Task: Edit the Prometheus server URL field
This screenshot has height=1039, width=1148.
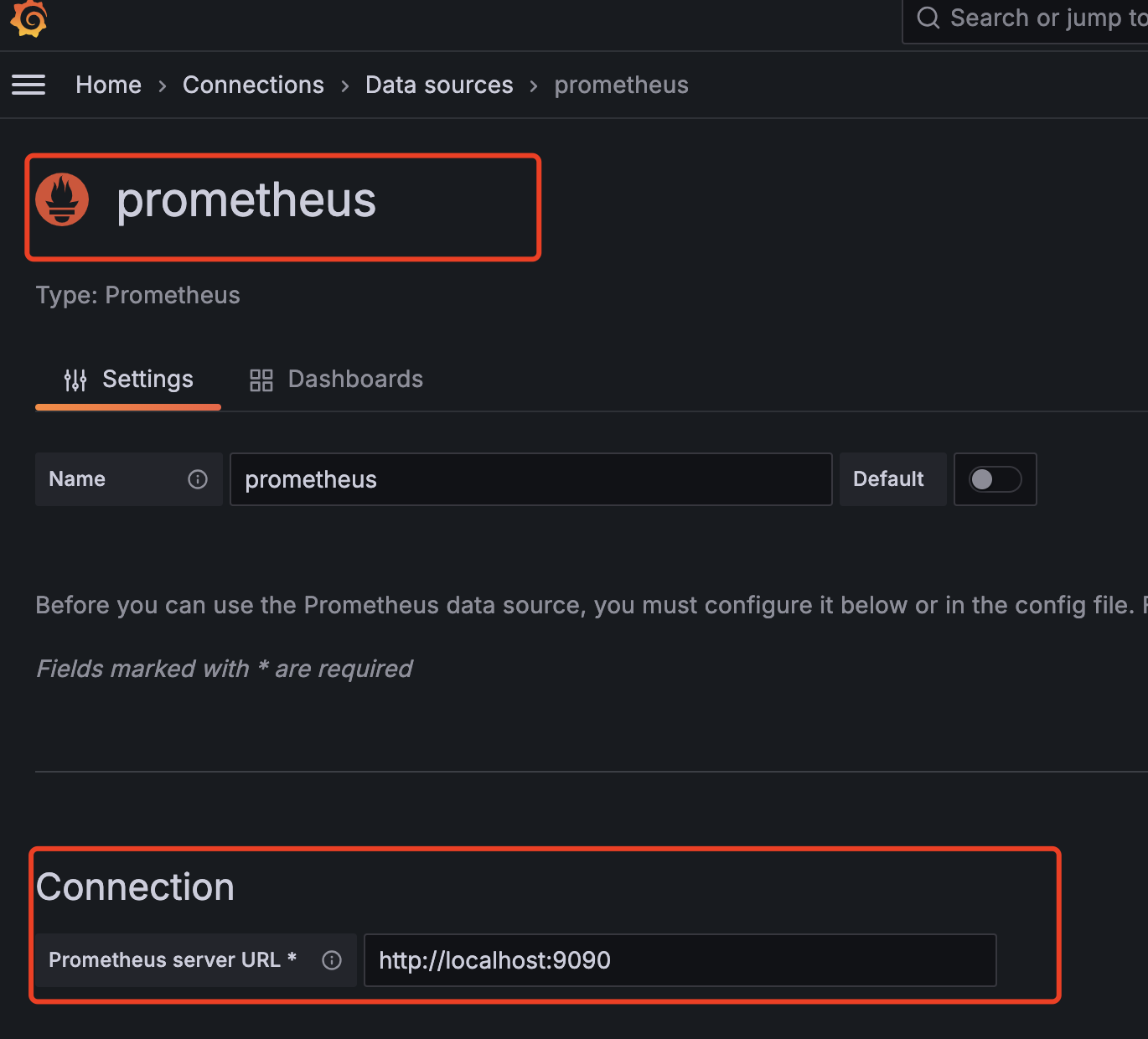Action: pyautogui.click(x=680, y=960)
